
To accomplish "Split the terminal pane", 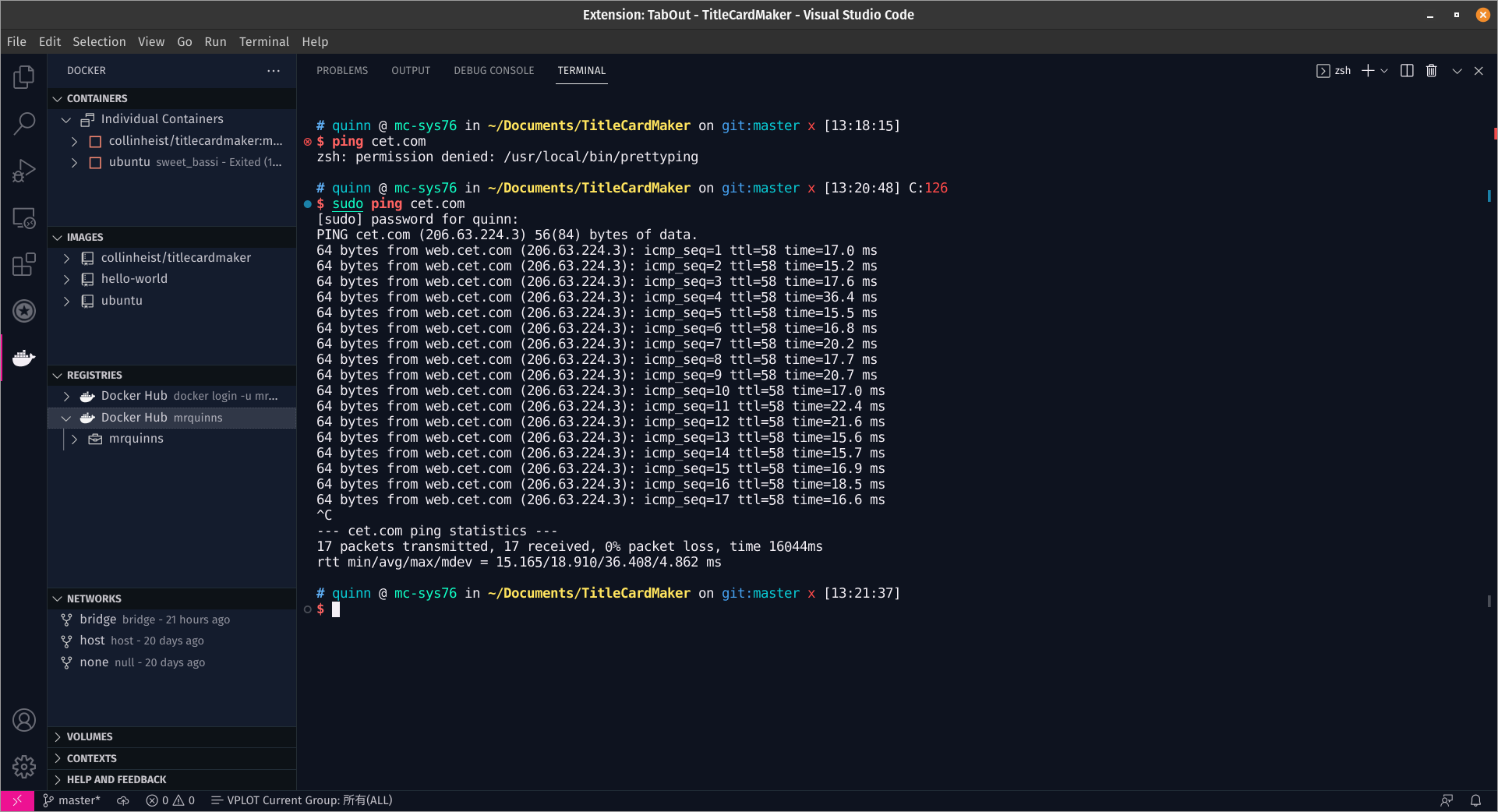I will pos(1407,70).
